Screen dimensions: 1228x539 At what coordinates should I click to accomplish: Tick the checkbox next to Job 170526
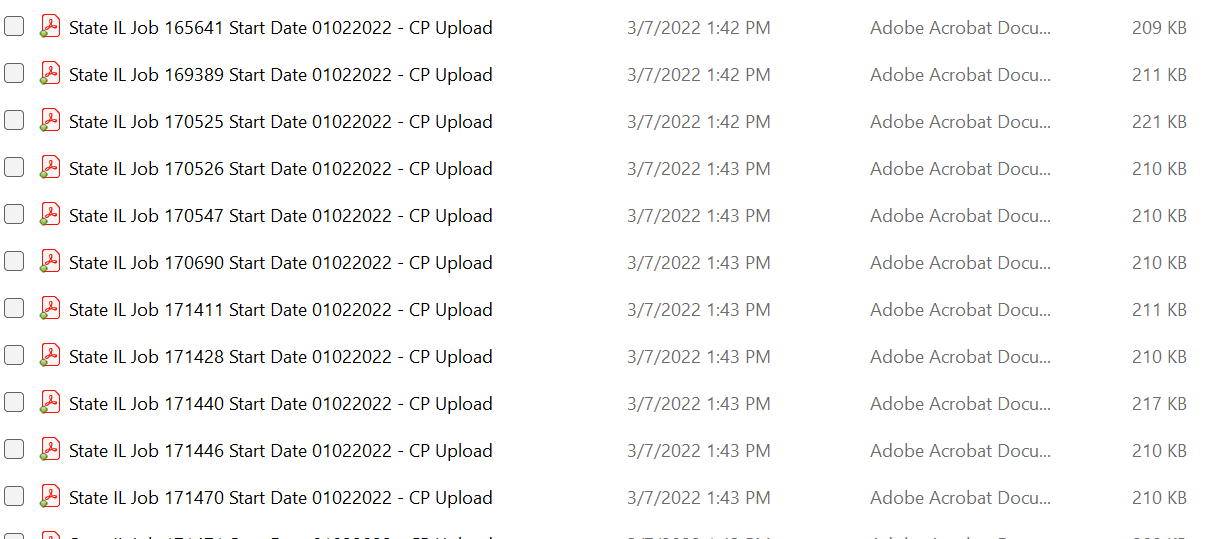click(x=14, y=167)
